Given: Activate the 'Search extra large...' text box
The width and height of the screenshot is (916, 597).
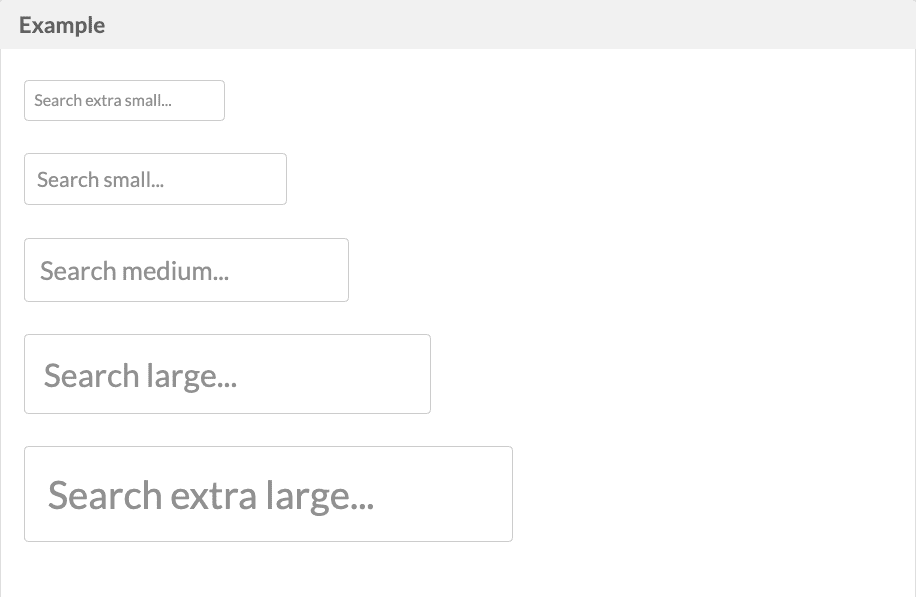Looking at the screenshot, I should pos(268,494).
